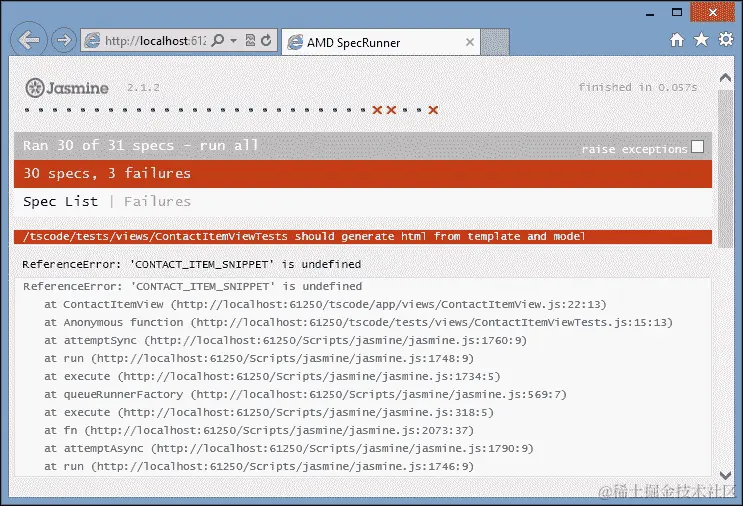743x506 pixels.
Task: Click the Home icon
Action: click(677, 40)
